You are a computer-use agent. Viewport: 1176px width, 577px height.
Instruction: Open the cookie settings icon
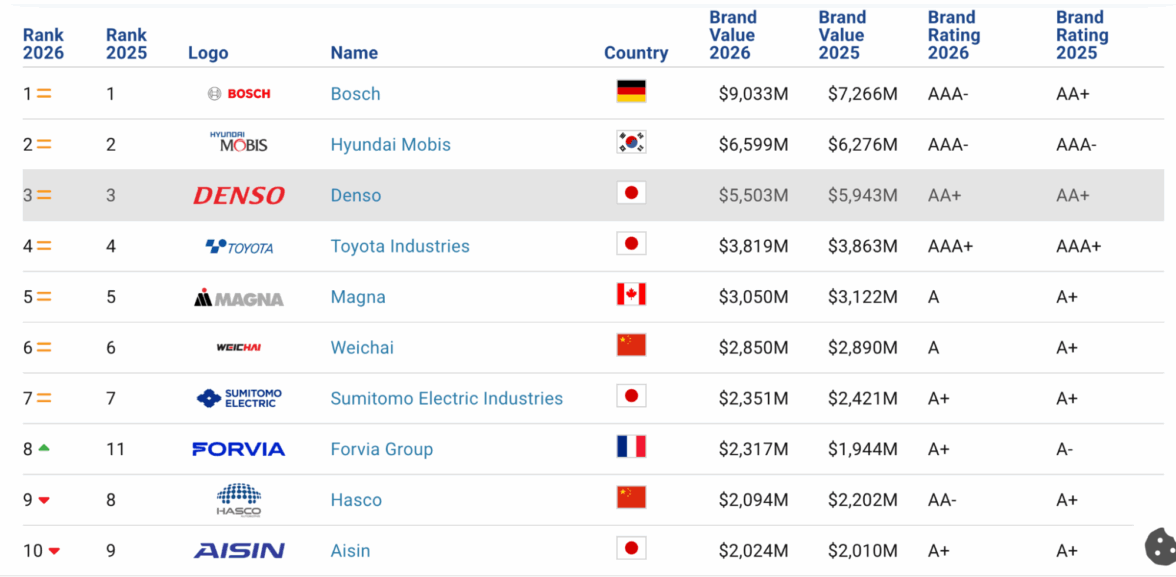tap(1160, 546)
